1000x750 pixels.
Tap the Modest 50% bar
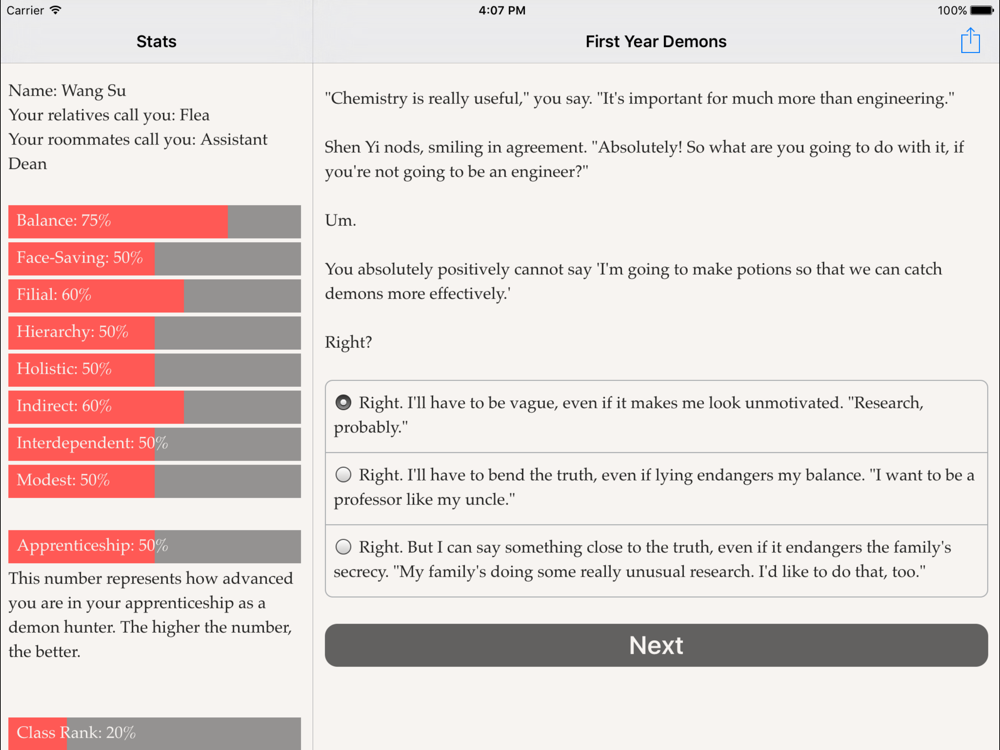(154, 480)
